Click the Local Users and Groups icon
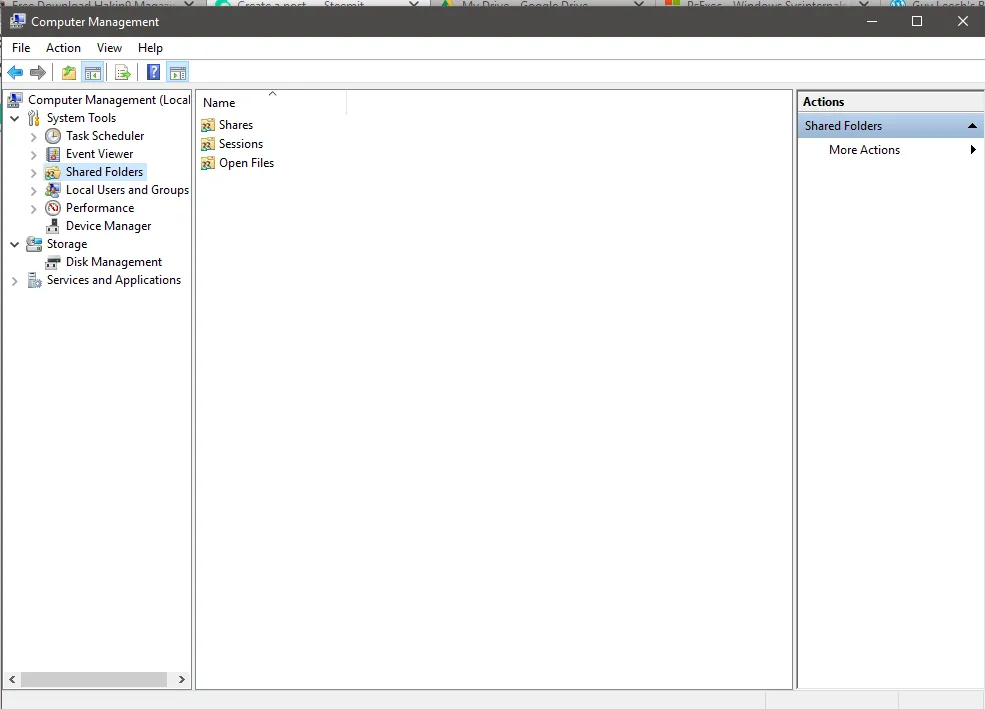Image resolution: width=985 pixels, height=709 pixels. 53,190
